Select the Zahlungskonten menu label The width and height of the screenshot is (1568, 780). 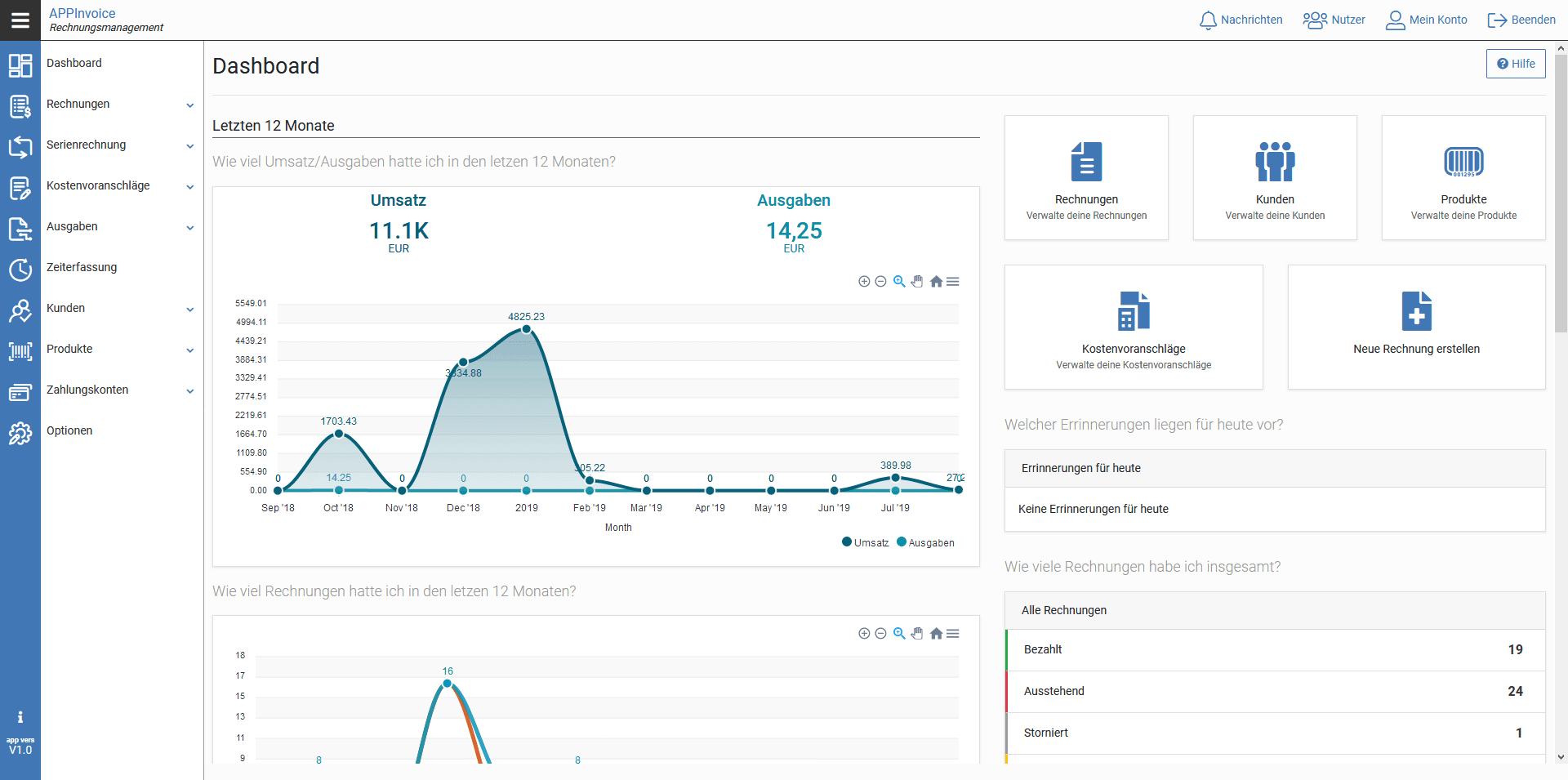(x=87, y=390)
